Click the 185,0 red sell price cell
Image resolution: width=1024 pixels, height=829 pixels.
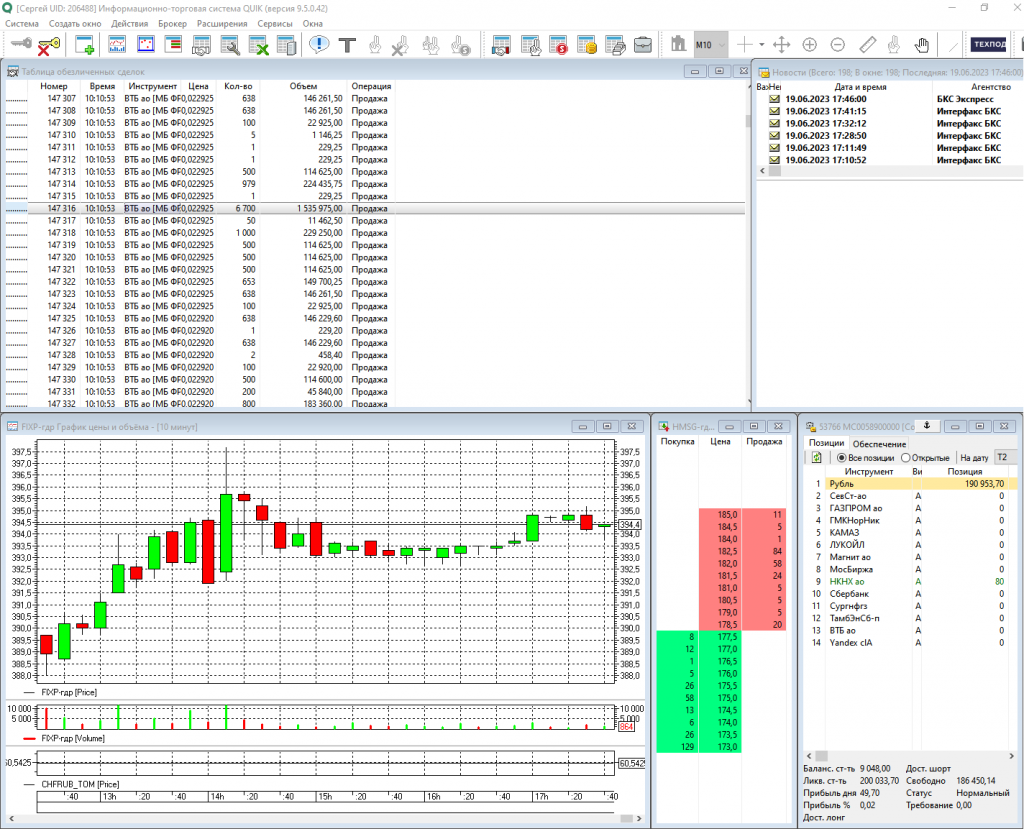click(x=727, y=514)
